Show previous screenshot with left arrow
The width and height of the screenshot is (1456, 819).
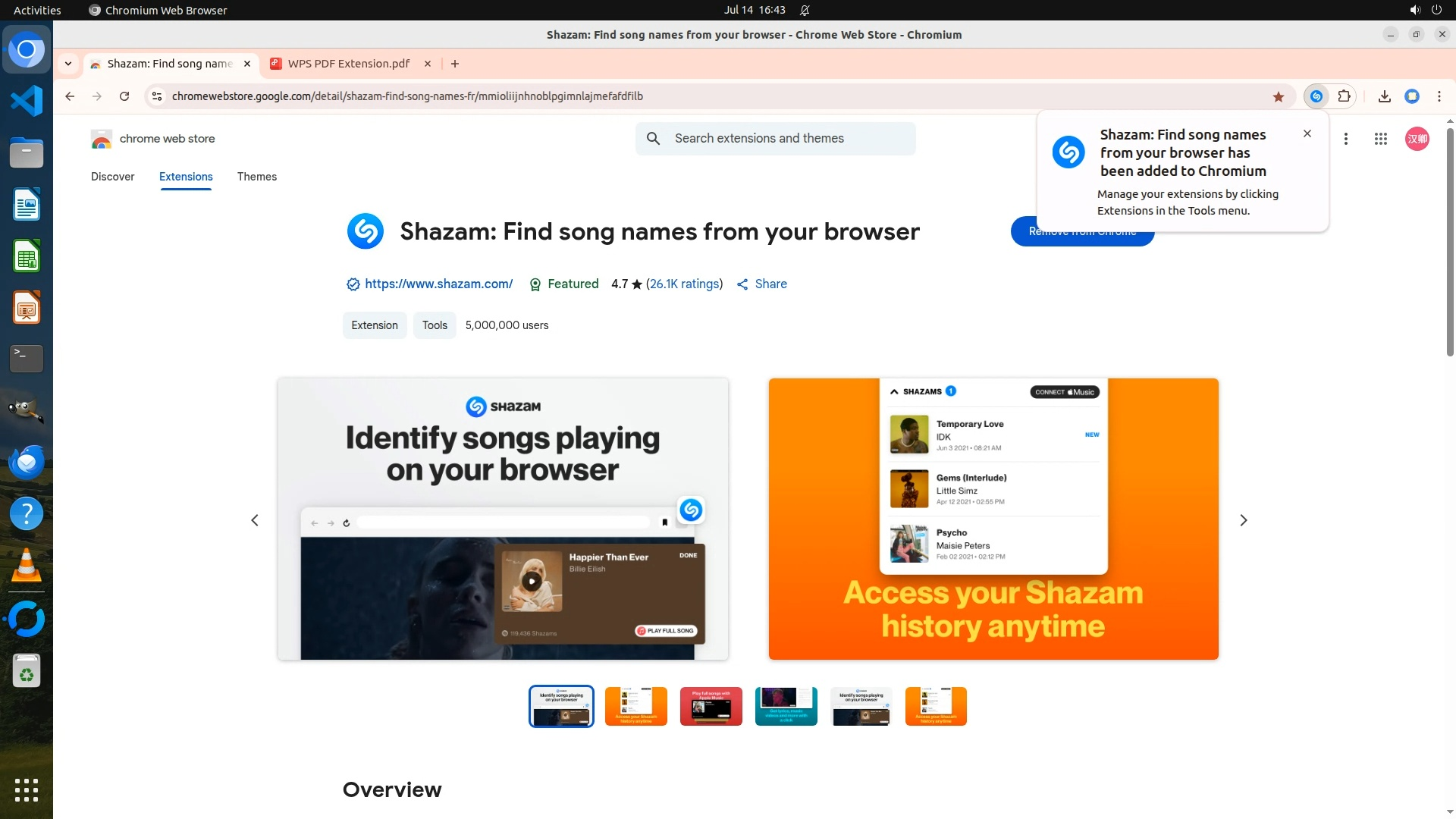click(x=255, y=520)
